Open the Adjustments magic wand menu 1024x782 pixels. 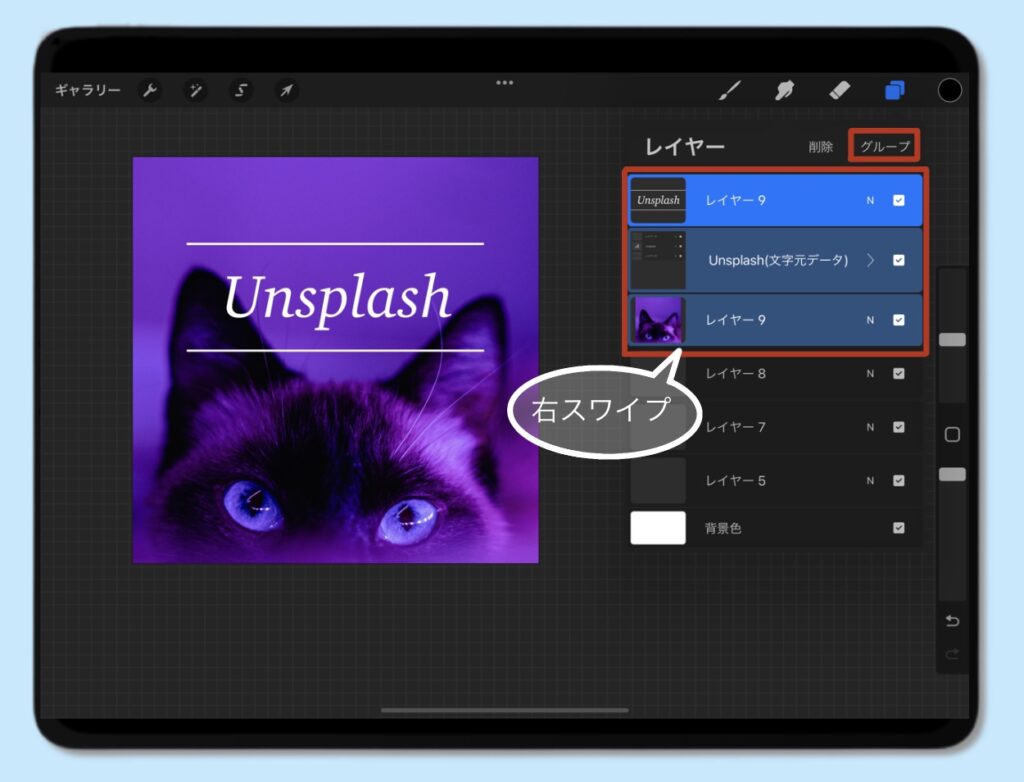[195, 90]
